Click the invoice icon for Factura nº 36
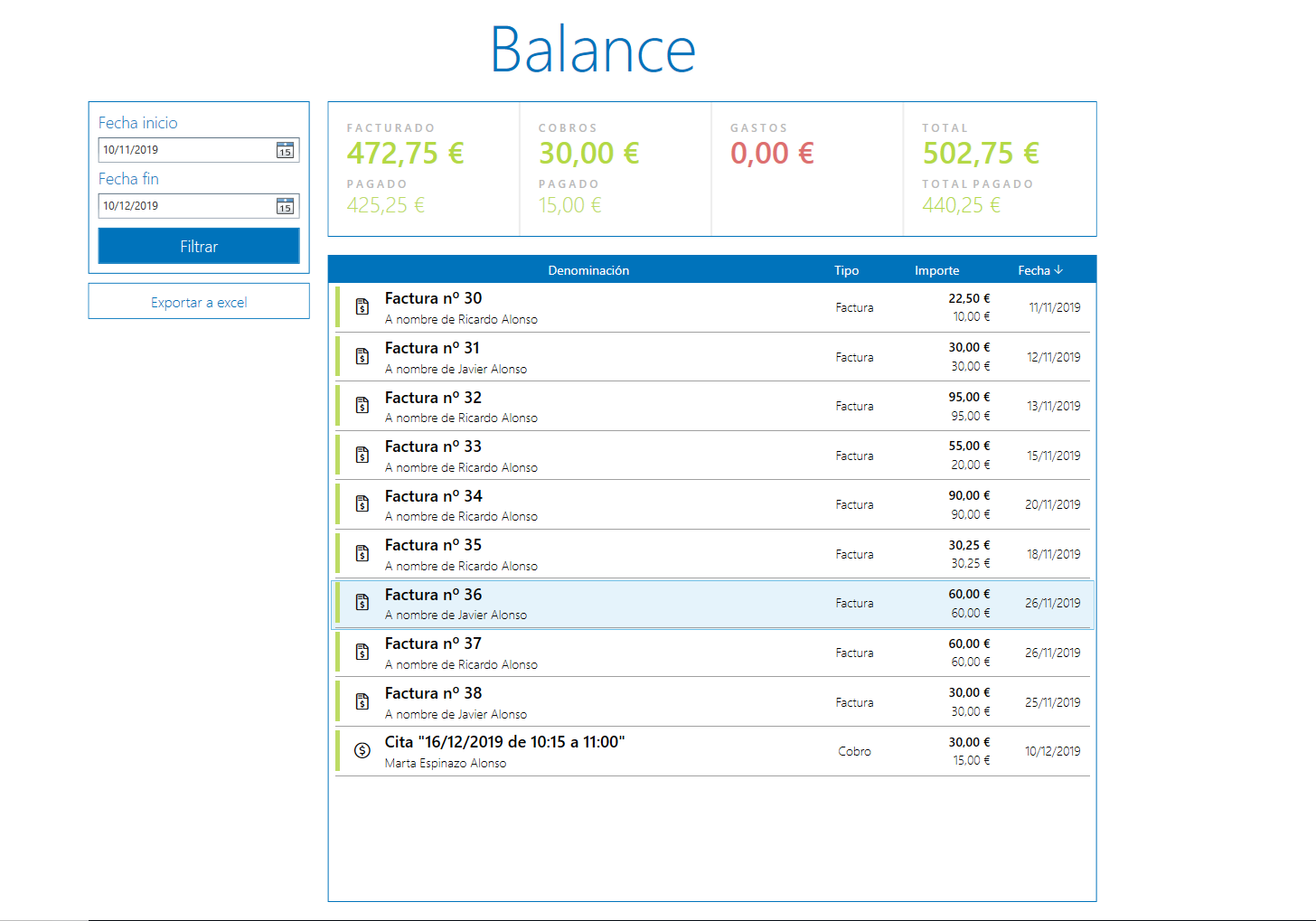The height and width of the screenshot is (921, 1316). pyautogui.click(x=362, y=603)
